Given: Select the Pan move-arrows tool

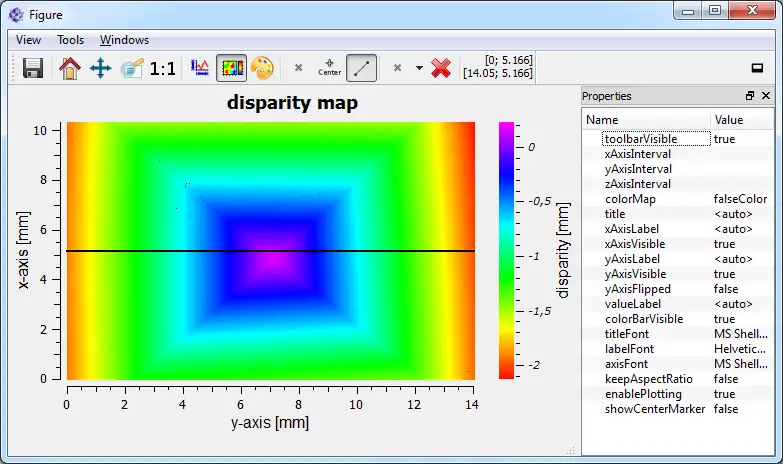Looking at the screenshot, I should 100,68.
